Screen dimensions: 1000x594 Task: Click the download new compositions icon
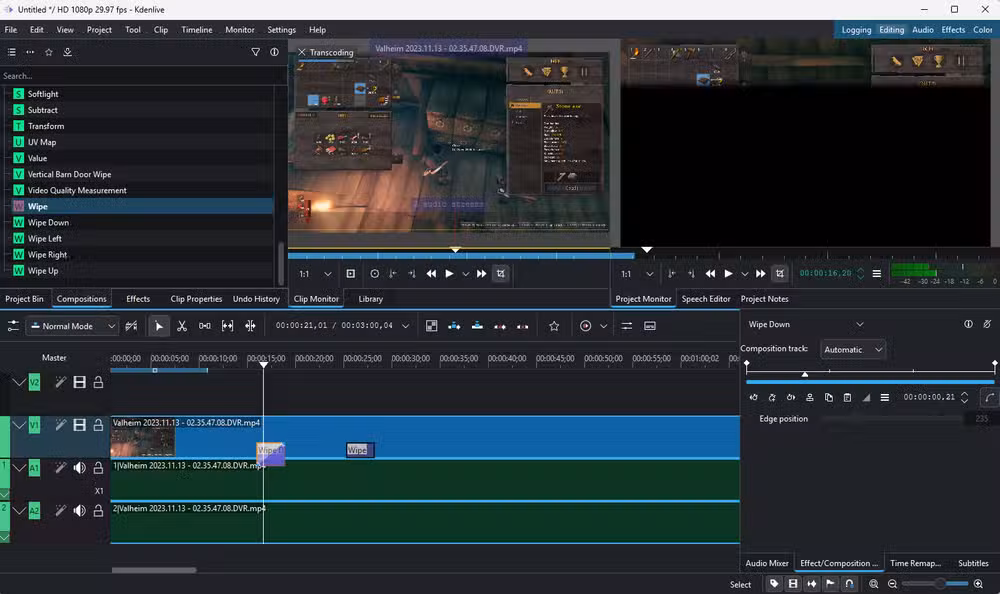coord(67,52)
